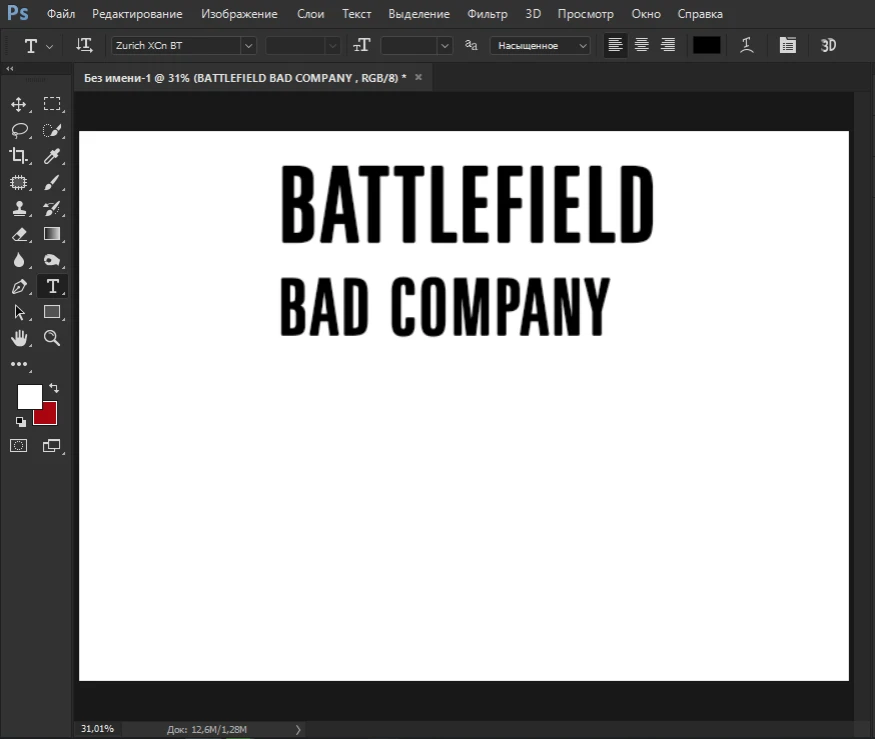Click the 31,01% zoom field in status bar
Image resolution: width=875 pixels, height=739 pixels.
(97, 728)
